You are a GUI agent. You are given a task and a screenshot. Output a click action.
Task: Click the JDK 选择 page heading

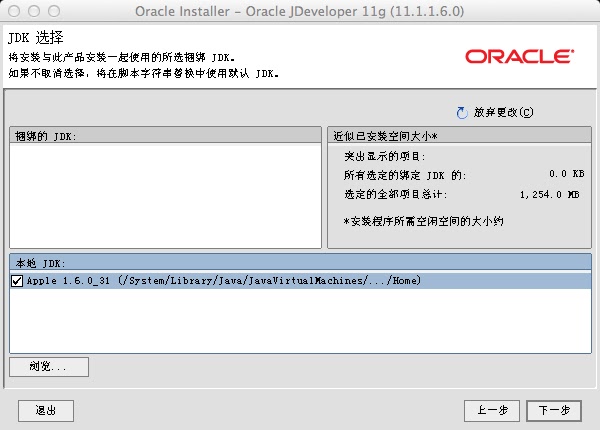[36, 38]
